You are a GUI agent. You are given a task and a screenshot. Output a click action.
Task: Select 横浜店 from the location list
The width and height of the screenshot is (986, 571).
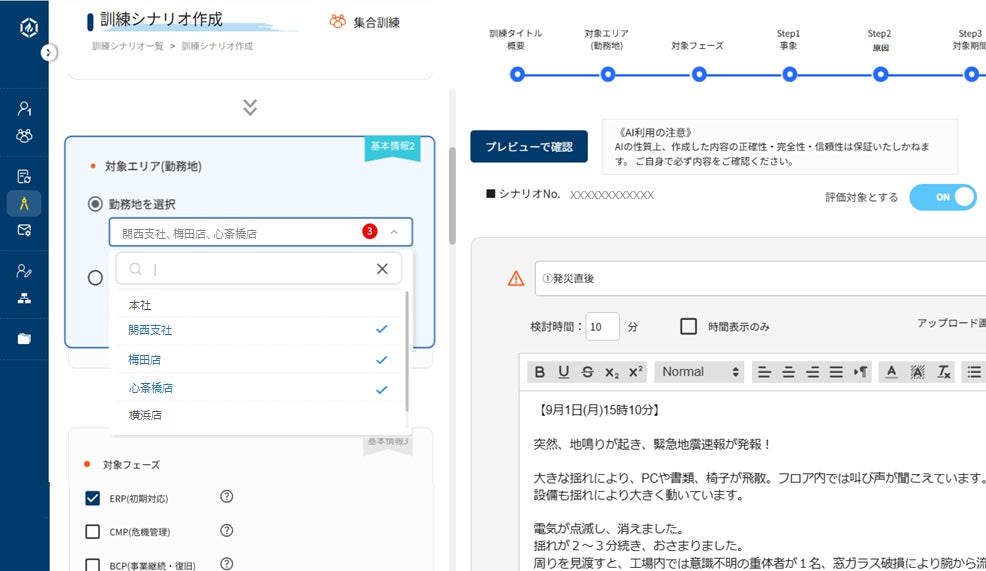(x=145, y=415)
